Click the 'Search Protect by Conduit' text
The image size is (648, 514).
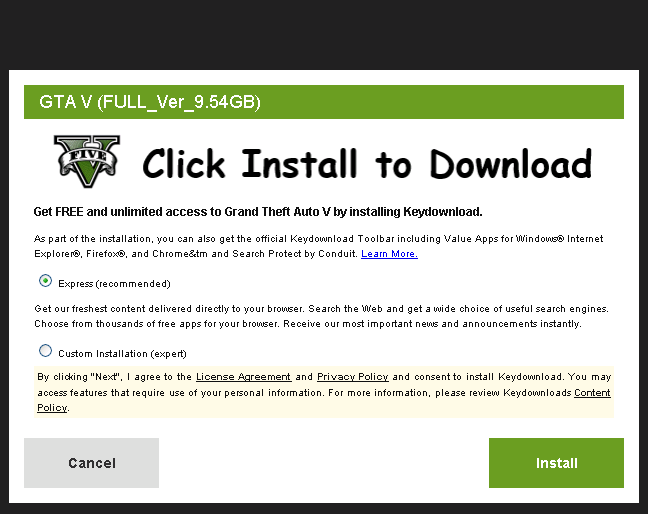tap(295, 254)
